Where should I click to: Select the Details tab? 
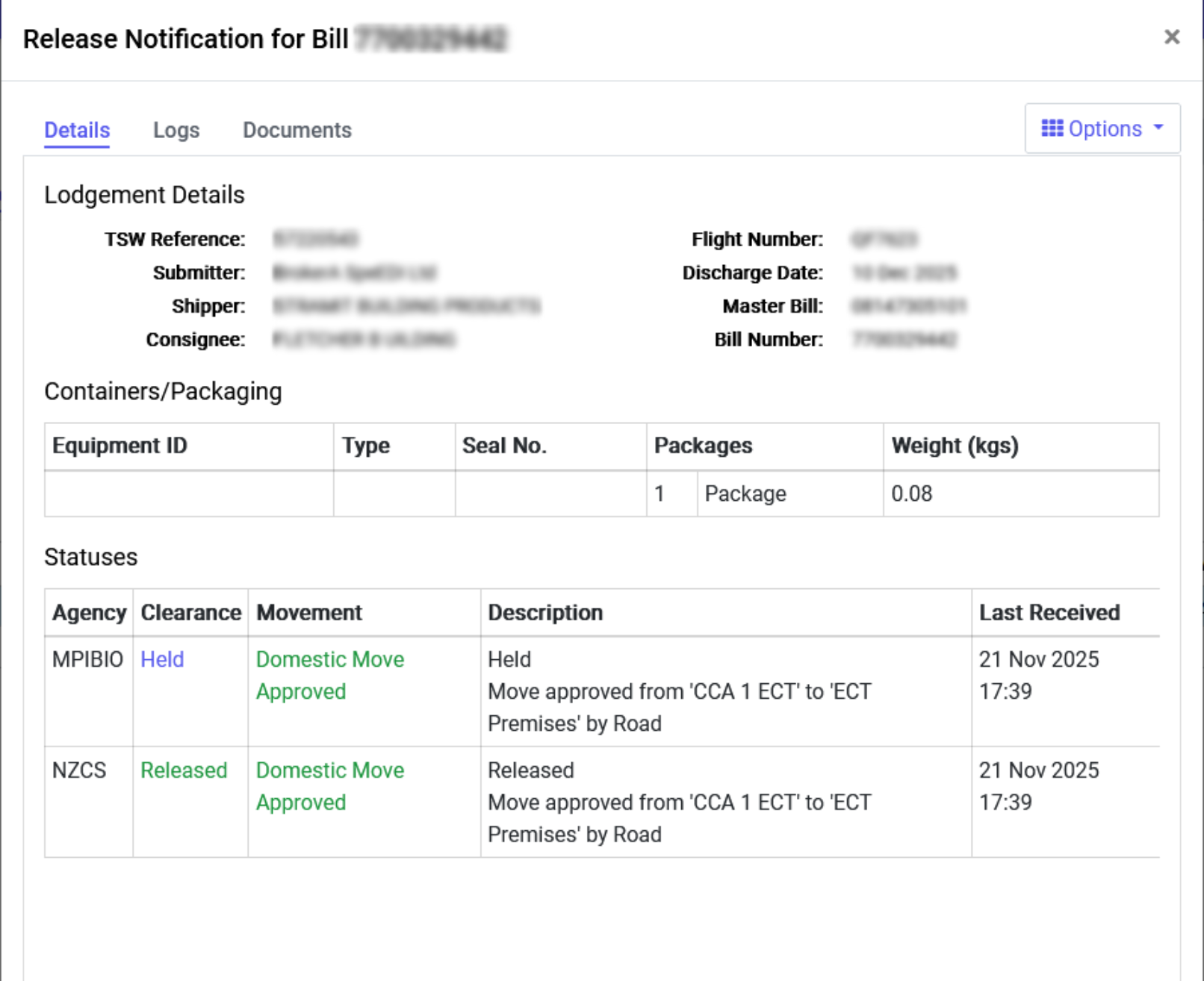click(x=77, y=130)
